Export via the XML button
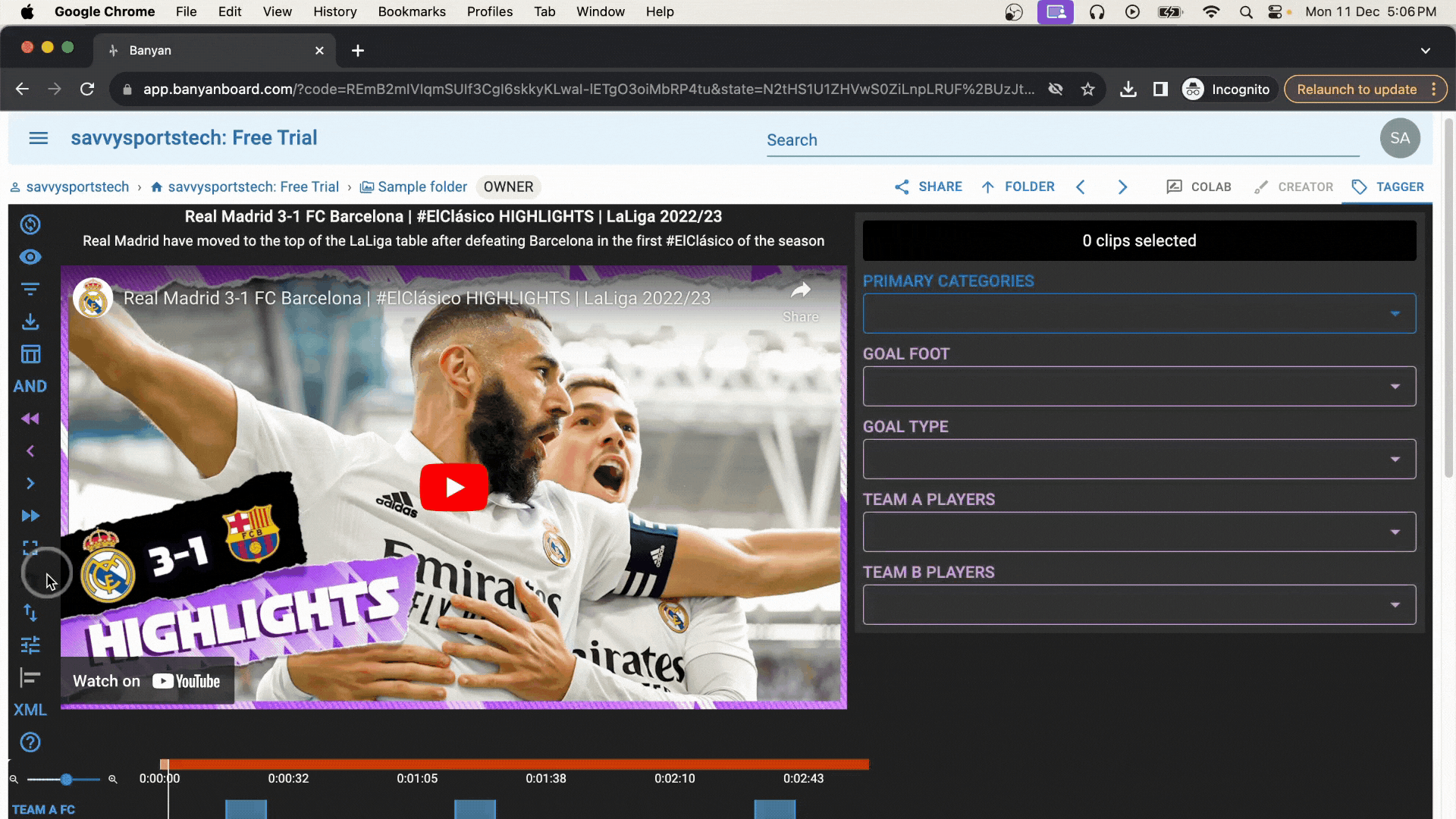 coord(30,710)
